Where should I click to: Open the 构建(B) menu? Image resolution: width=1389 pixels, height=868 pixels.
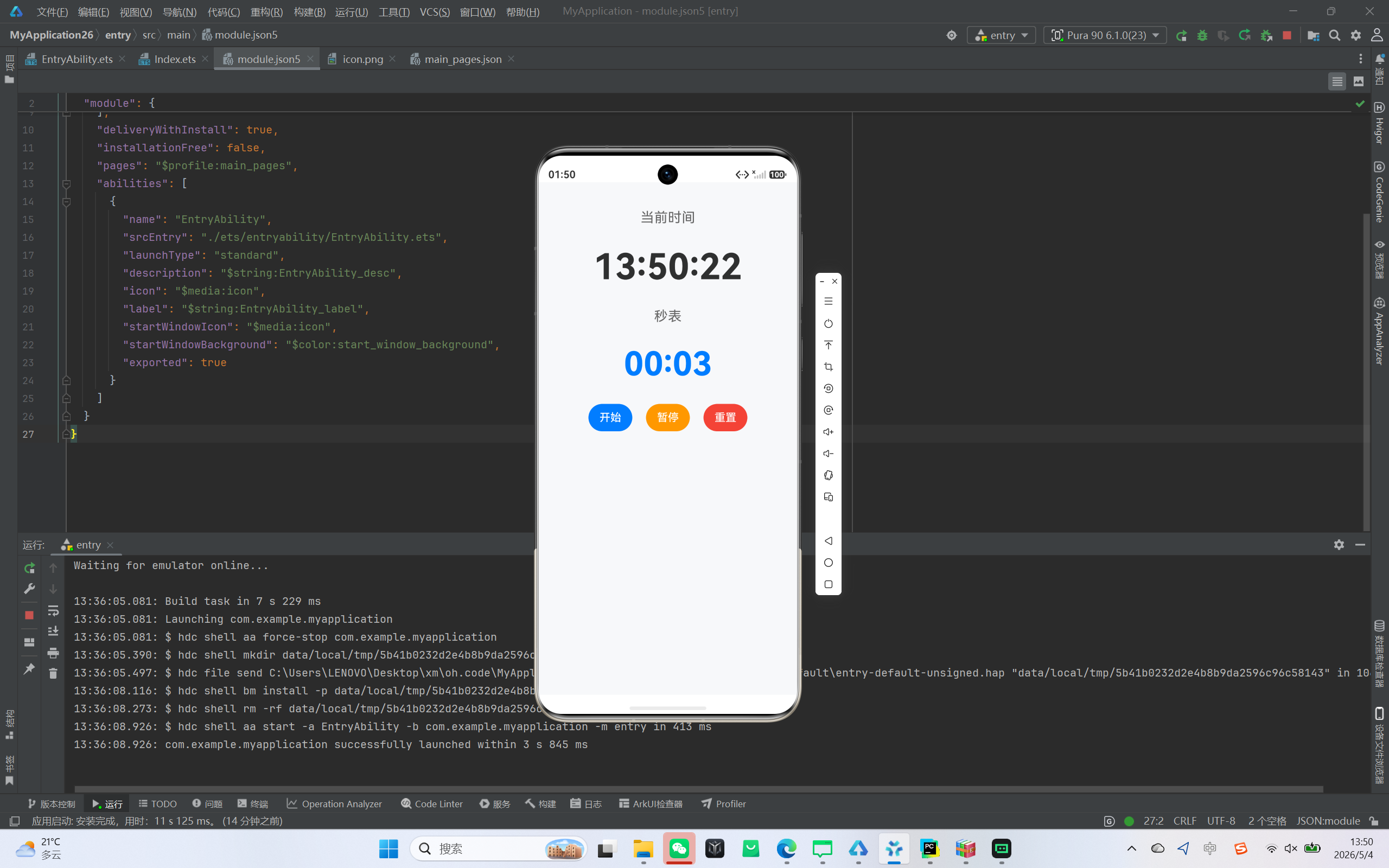(309, 12)
